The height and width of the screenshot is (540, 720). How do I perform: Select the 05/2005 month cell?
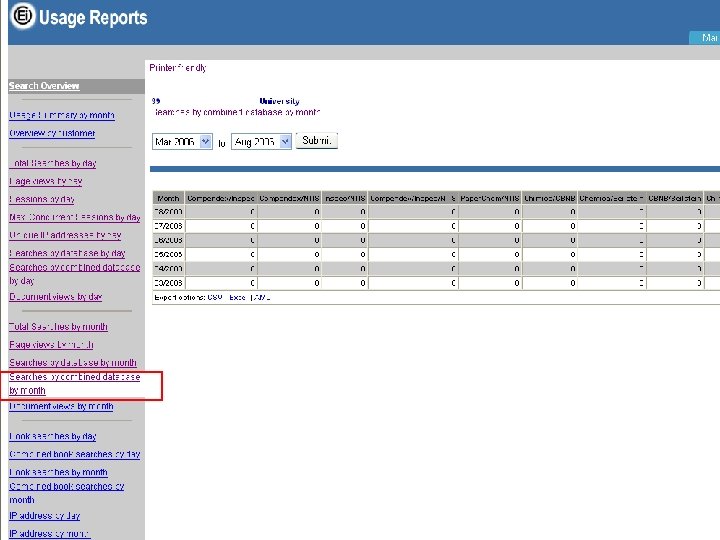(x=169, y=254)
